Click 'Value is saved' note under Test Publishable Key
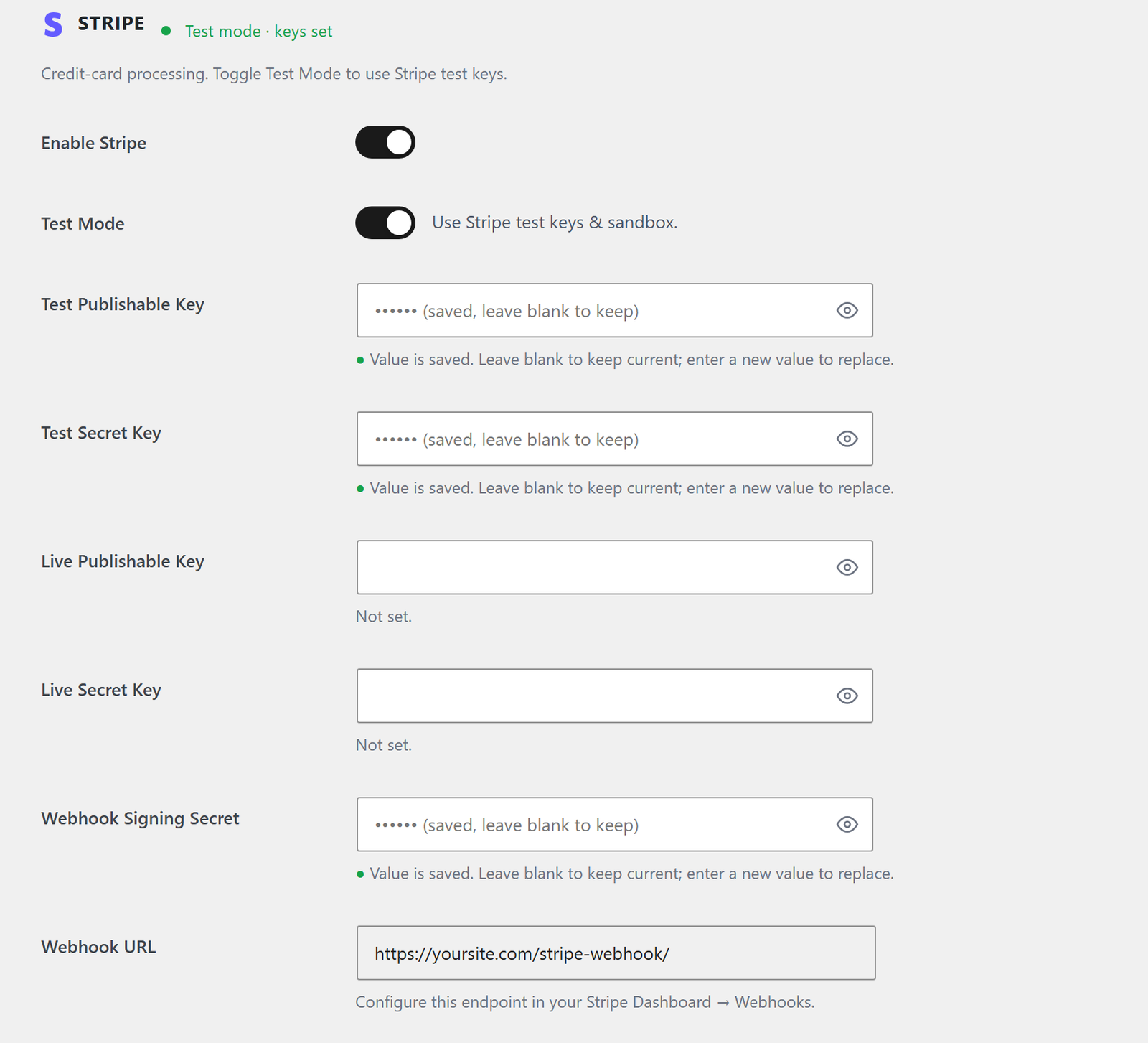Screen dimensions: 1148x1043 coord(625,360)
